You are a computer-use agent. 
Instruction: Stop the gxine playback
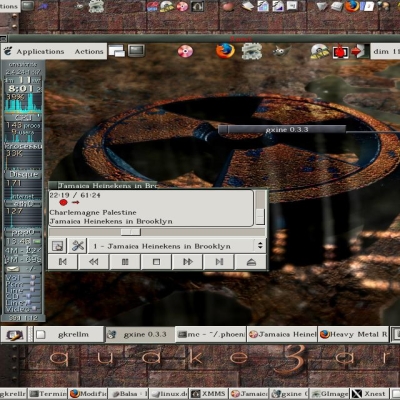[156, 262]
